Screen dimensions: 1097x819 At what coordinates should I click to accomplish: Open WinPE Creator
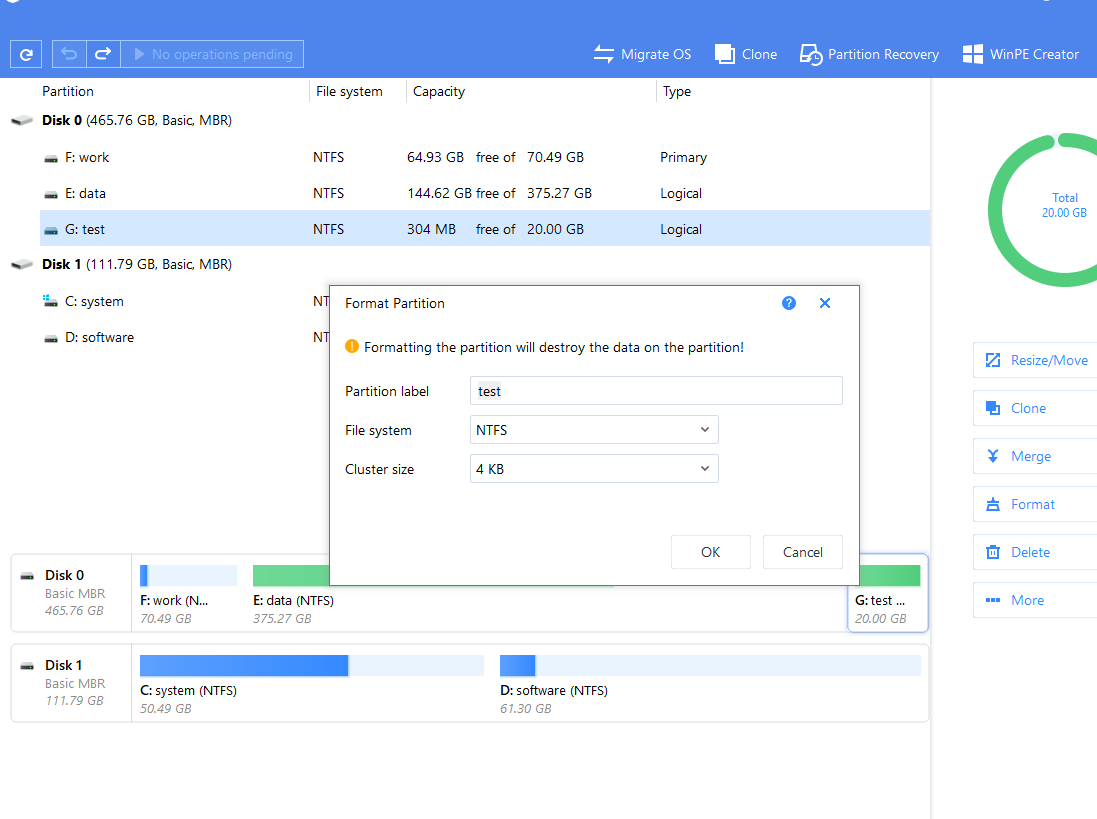coord(1021,54)
